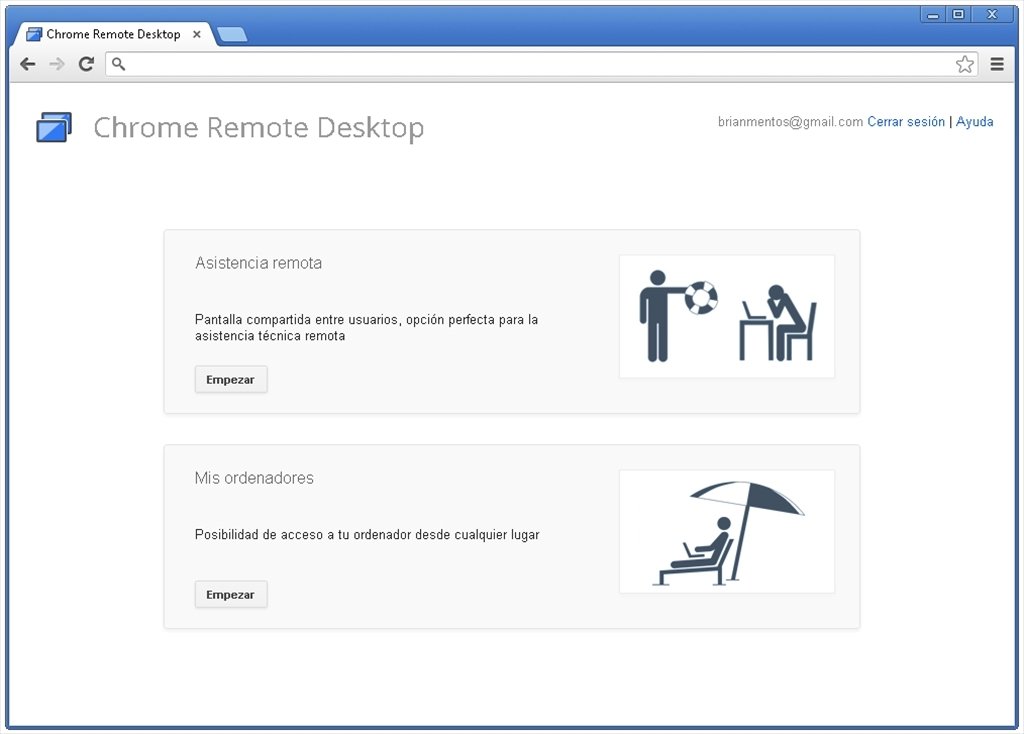Click the brianmentos@gmail.com account email
The image size is (1024, 734).
coord(790,121)
